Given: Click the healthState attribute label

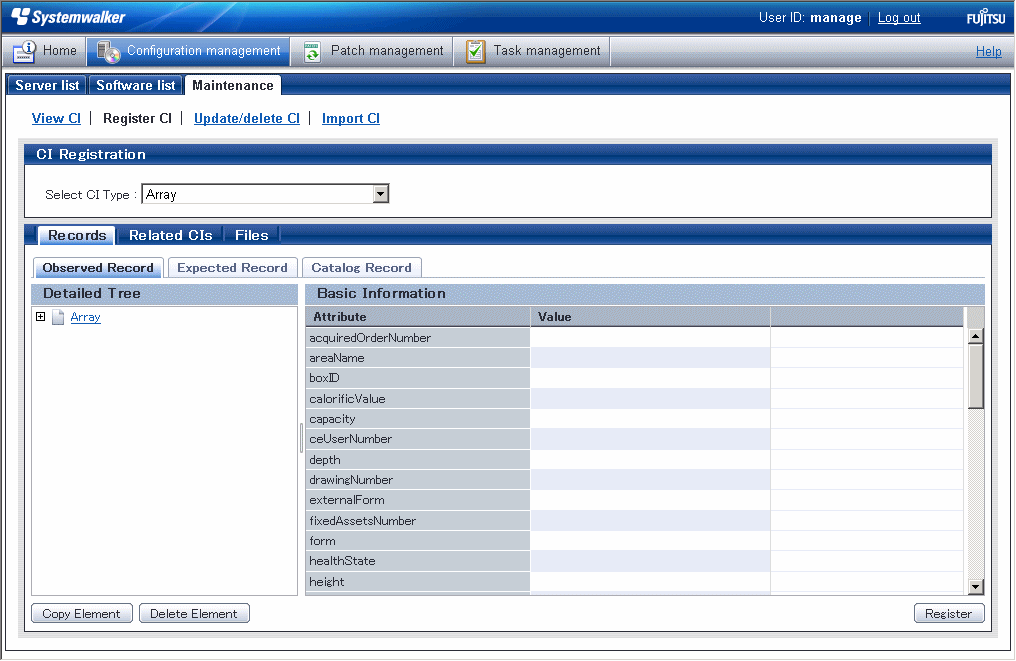Looking at the screenshot, I should click(342, 561).
